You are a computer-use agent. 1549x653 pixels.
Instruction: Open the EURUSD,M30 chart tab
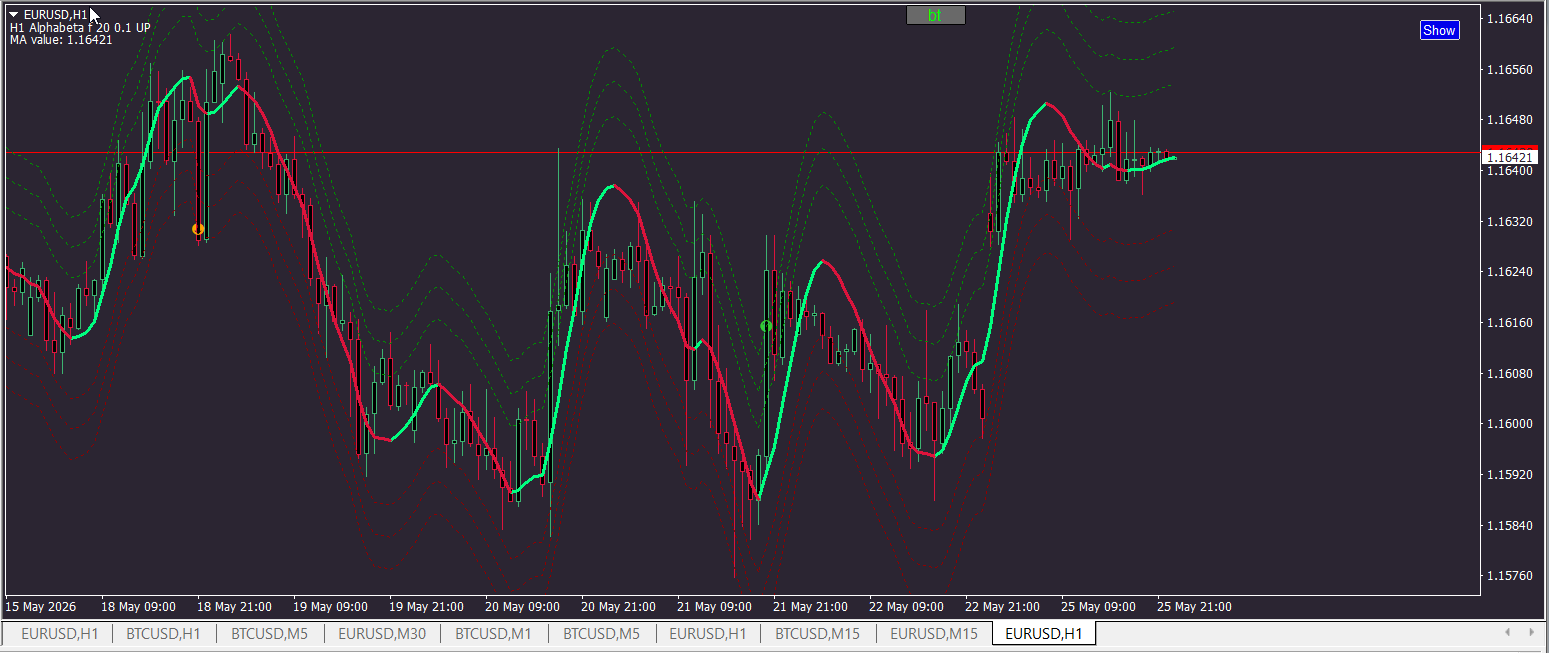pyautogui.click(x=382, y=633)
